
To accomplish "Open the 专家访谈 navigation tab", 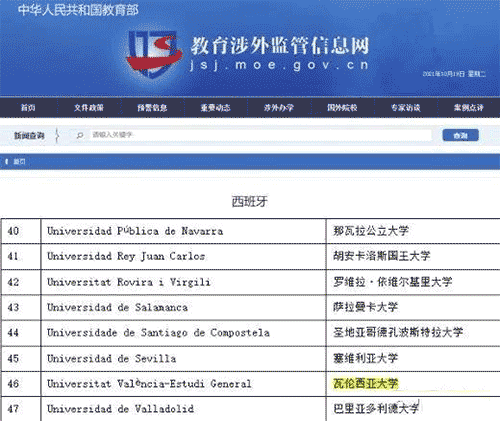I will [405, 108].
